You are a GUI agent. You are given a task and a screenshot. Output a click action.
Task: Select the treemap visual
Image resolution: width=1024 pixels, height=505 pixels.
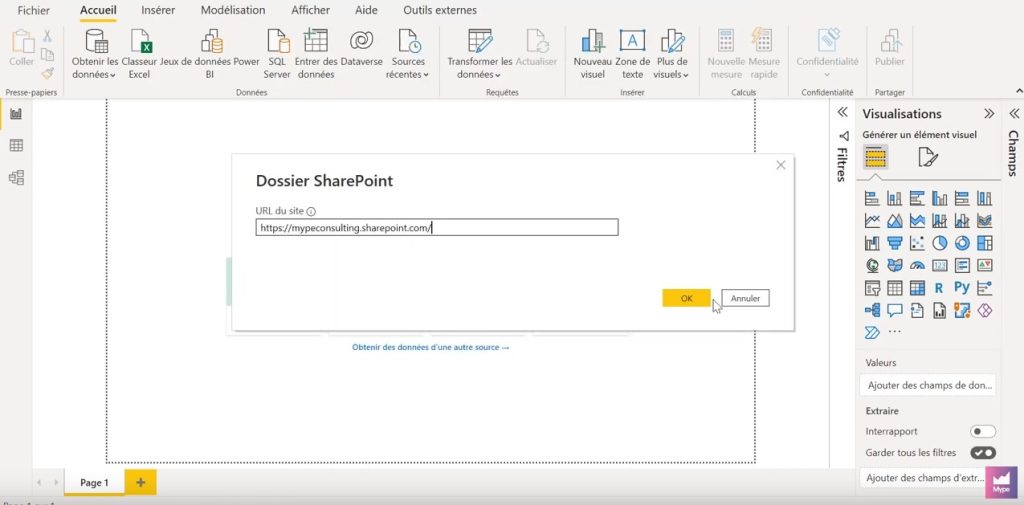click(984, 244)
